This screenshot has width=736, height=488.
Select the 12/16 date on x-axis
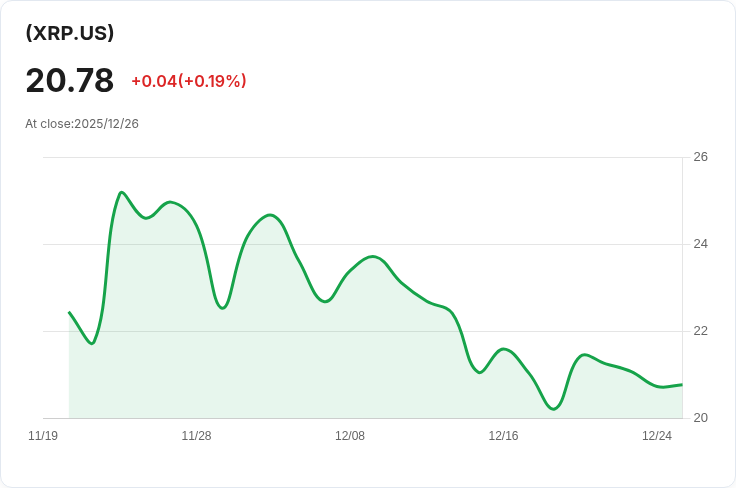[x=503, y=436]
